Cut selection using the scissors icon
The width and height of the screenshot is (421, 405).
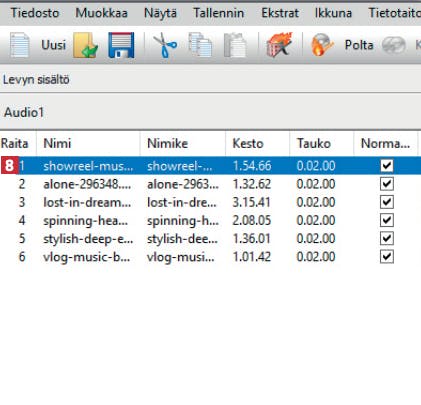tap(165, 45)
